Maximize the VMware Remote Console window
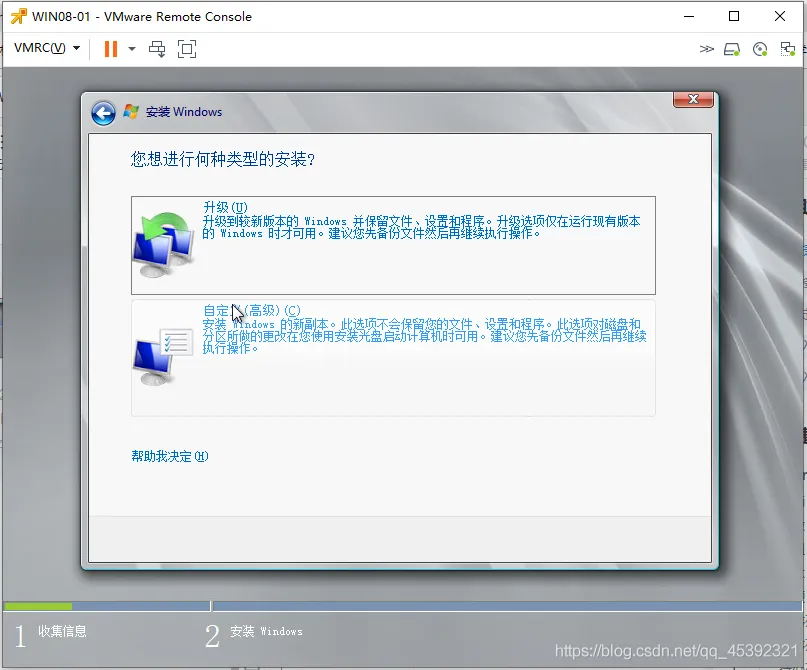This screenshot has height=670, width=807. click(734, 16)
